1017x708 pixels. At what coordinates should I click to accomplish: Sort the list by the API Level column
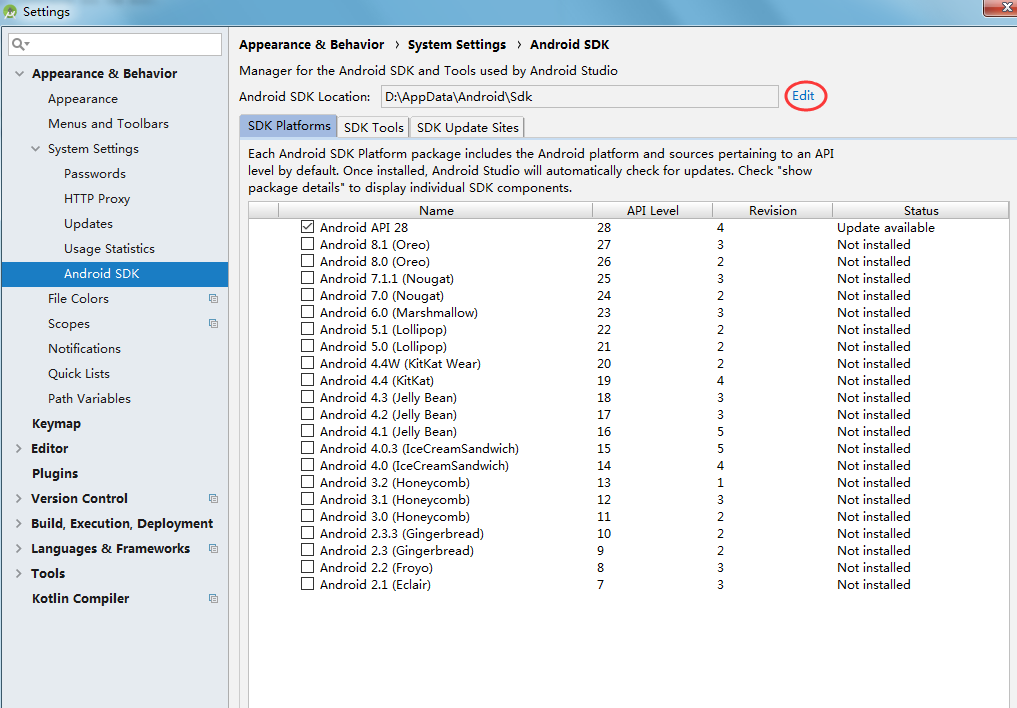point(651,210)
